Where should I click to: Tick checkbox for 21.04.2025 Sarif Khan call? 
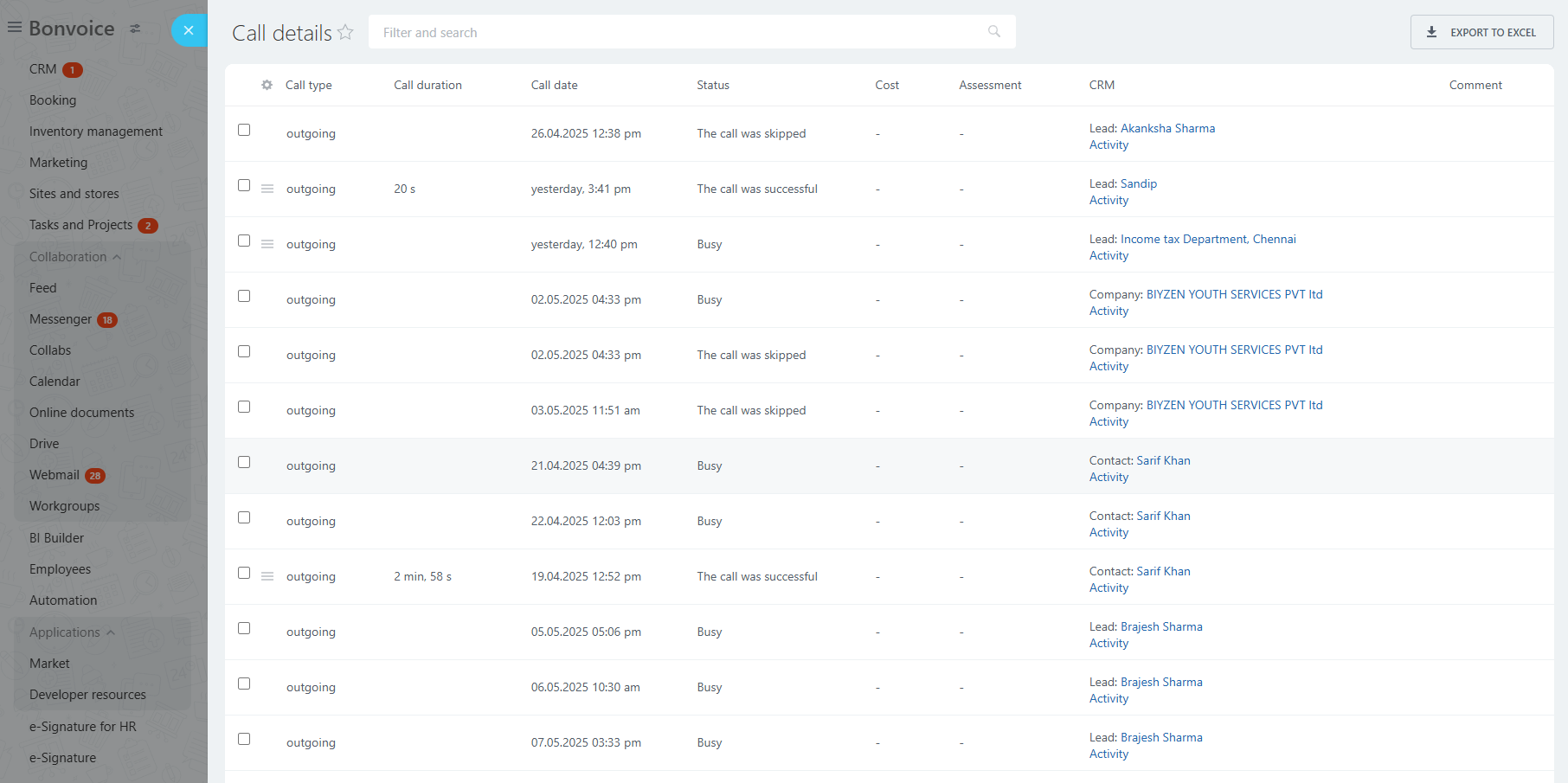[x=244, y=462]
